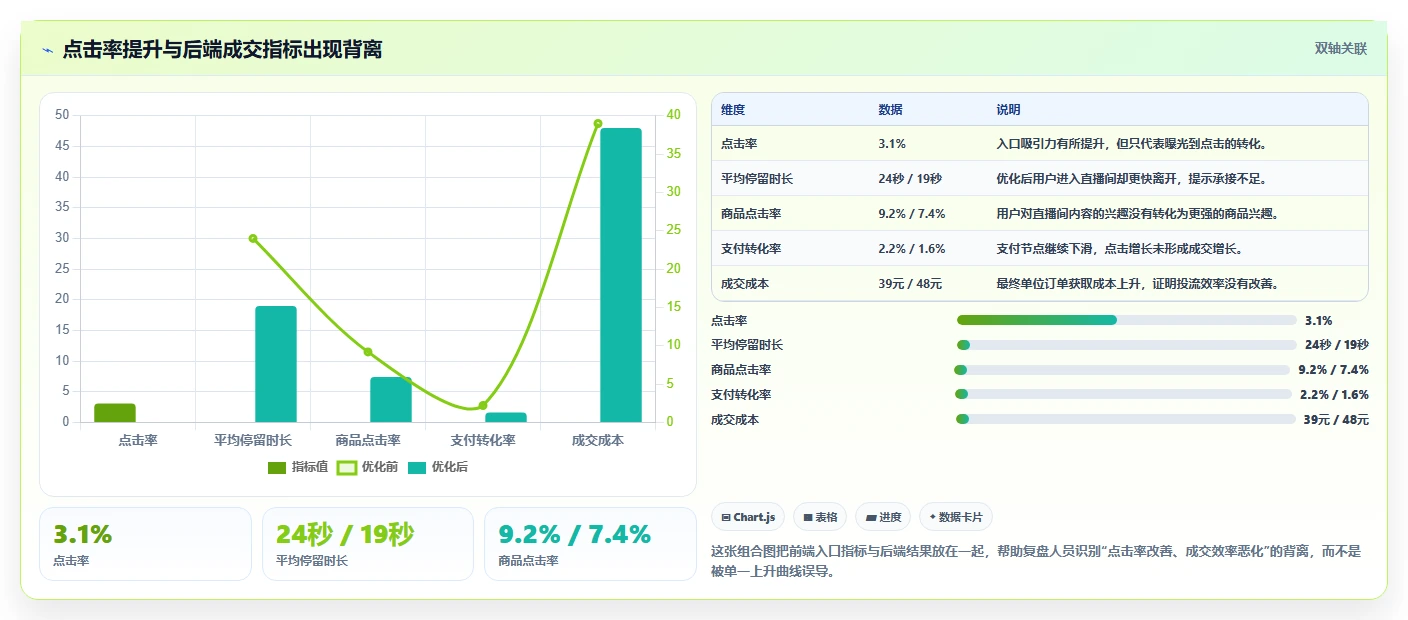Toggle the 优化后 legend item in the chart
1408x620 pixels.
tap(437, 467)
